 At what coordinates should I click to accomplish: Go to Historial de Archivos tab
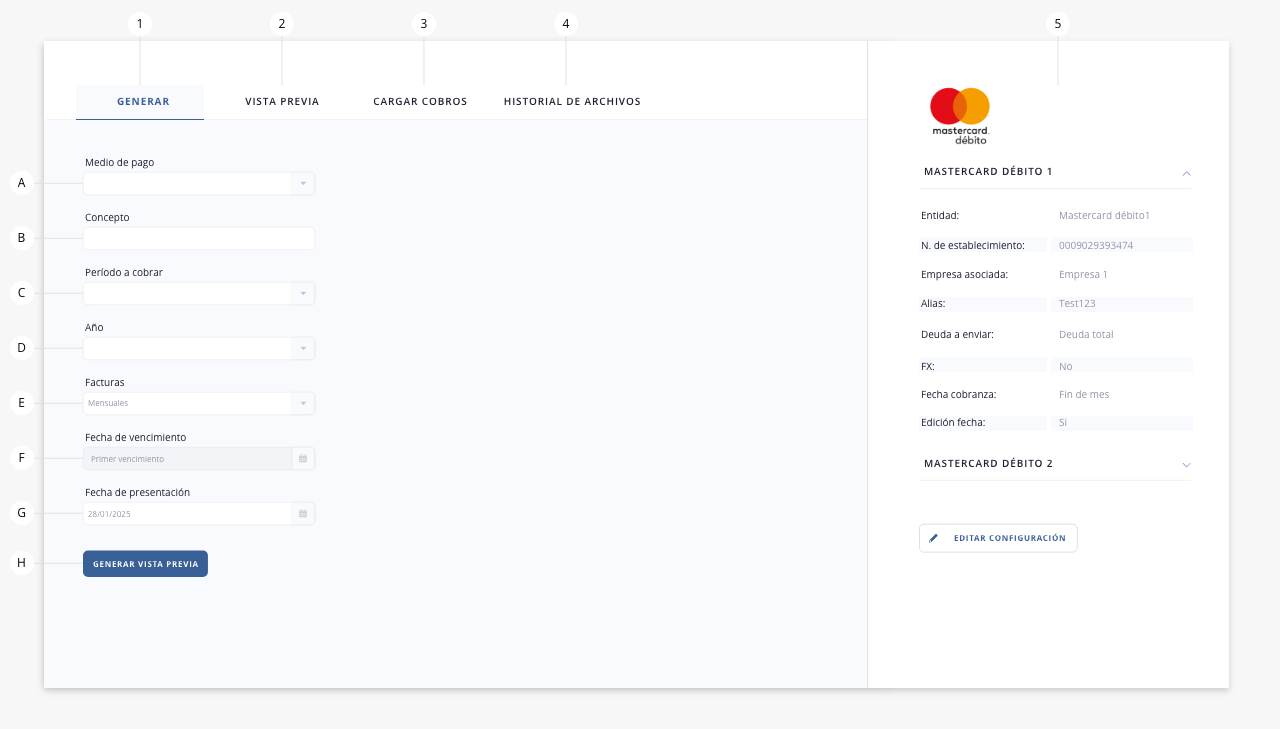572,102
